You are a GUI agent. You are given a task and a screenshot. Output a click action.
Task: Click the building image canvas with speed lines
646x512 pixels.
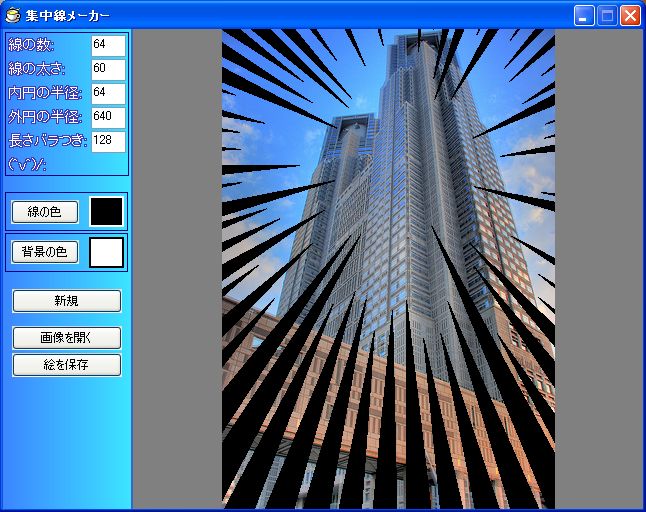point(388,269)
